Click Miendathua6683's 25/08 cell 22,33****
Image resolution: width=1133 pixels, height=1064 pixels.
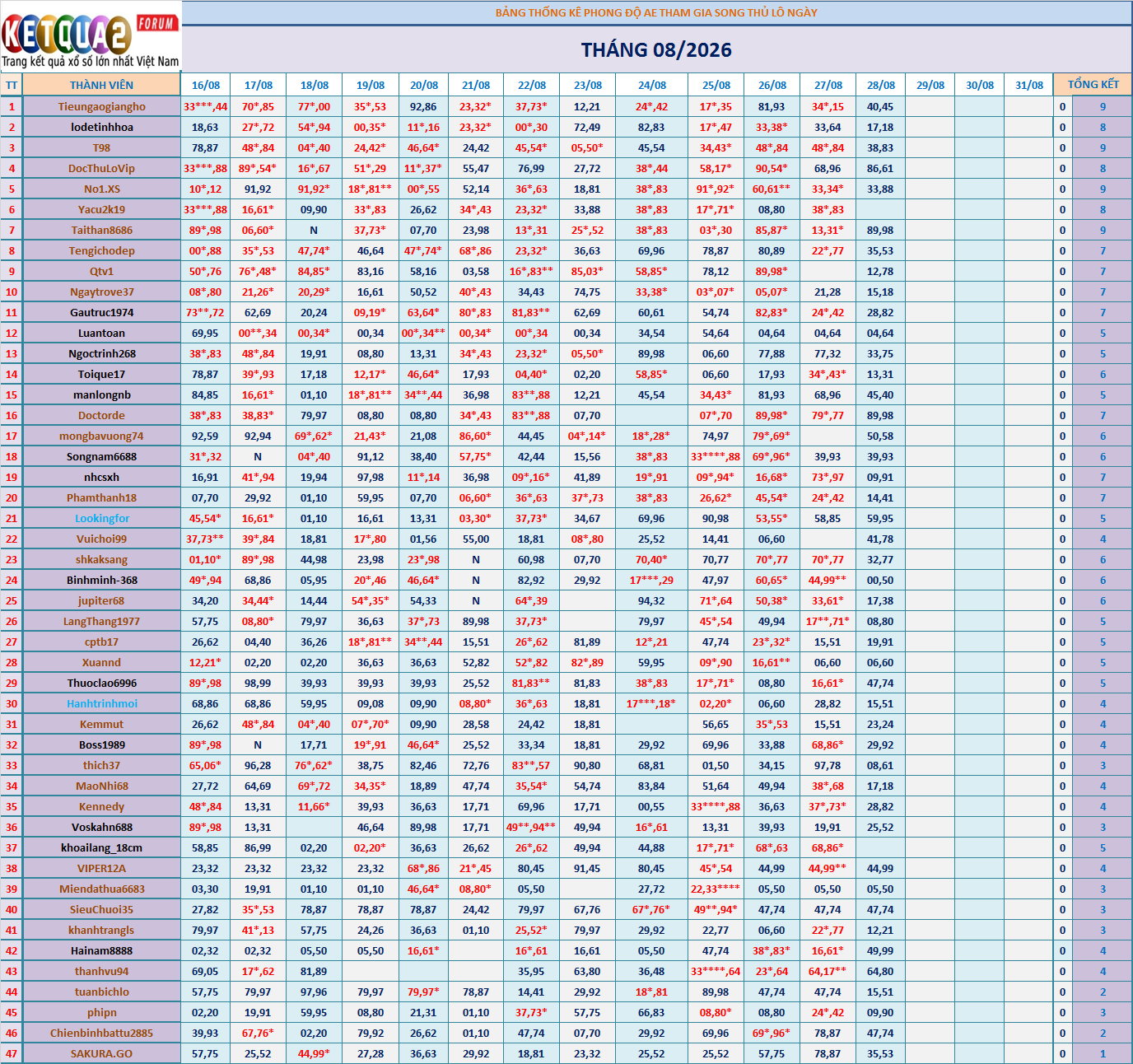pyautogui.click(x=716, y=889)
